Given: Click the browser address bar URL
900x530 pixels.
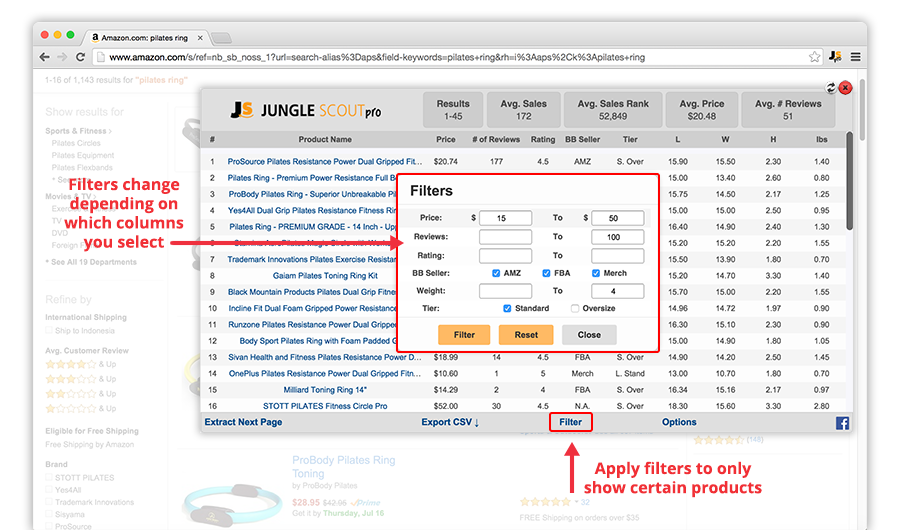Looking at the screenshot, I should click(x=377, y=57).
